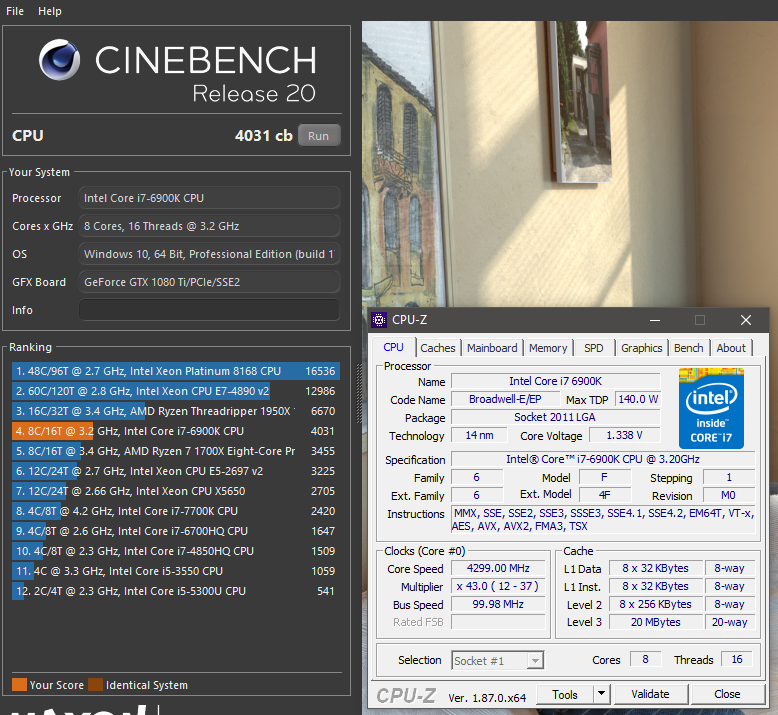Click the Package value Socket 2011 LGA
Image resolution: width=778 pixels, height=715 pixels.
[556, 417]
